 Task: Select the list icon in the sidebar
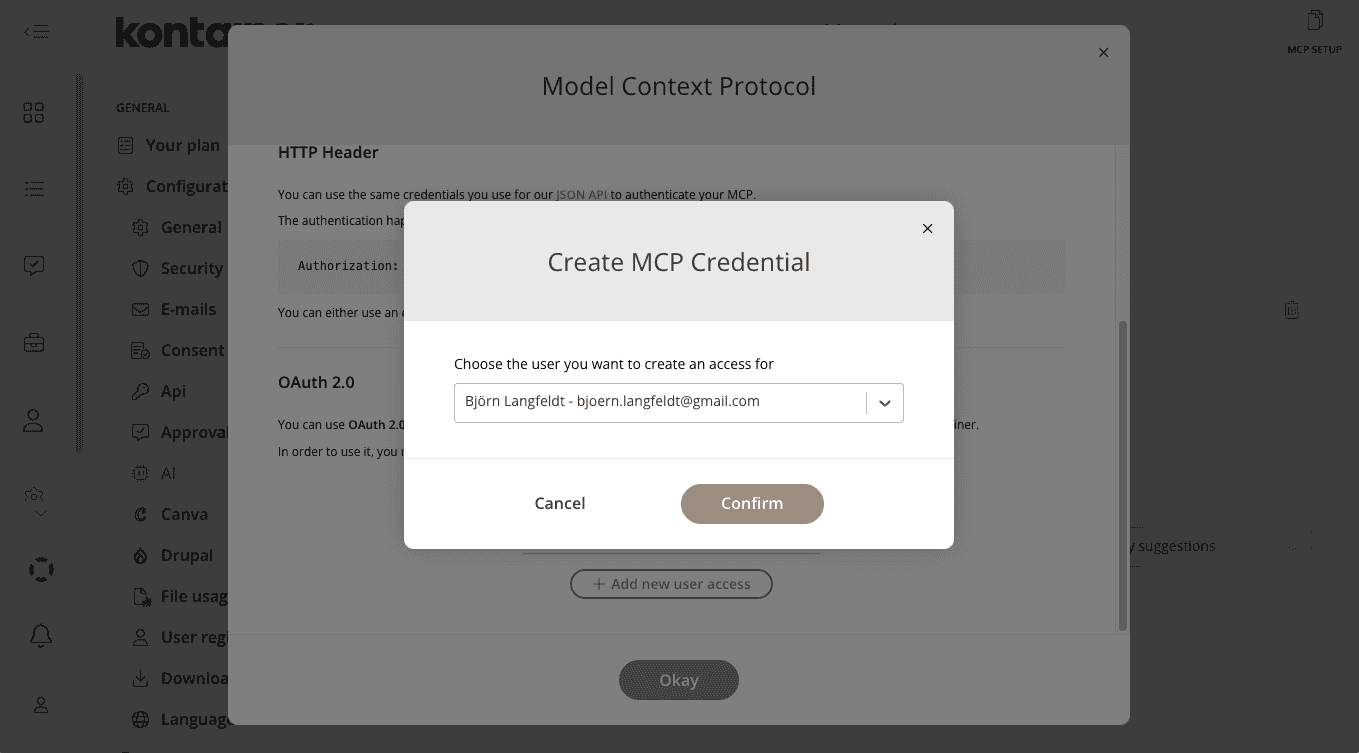coord(33,188)
